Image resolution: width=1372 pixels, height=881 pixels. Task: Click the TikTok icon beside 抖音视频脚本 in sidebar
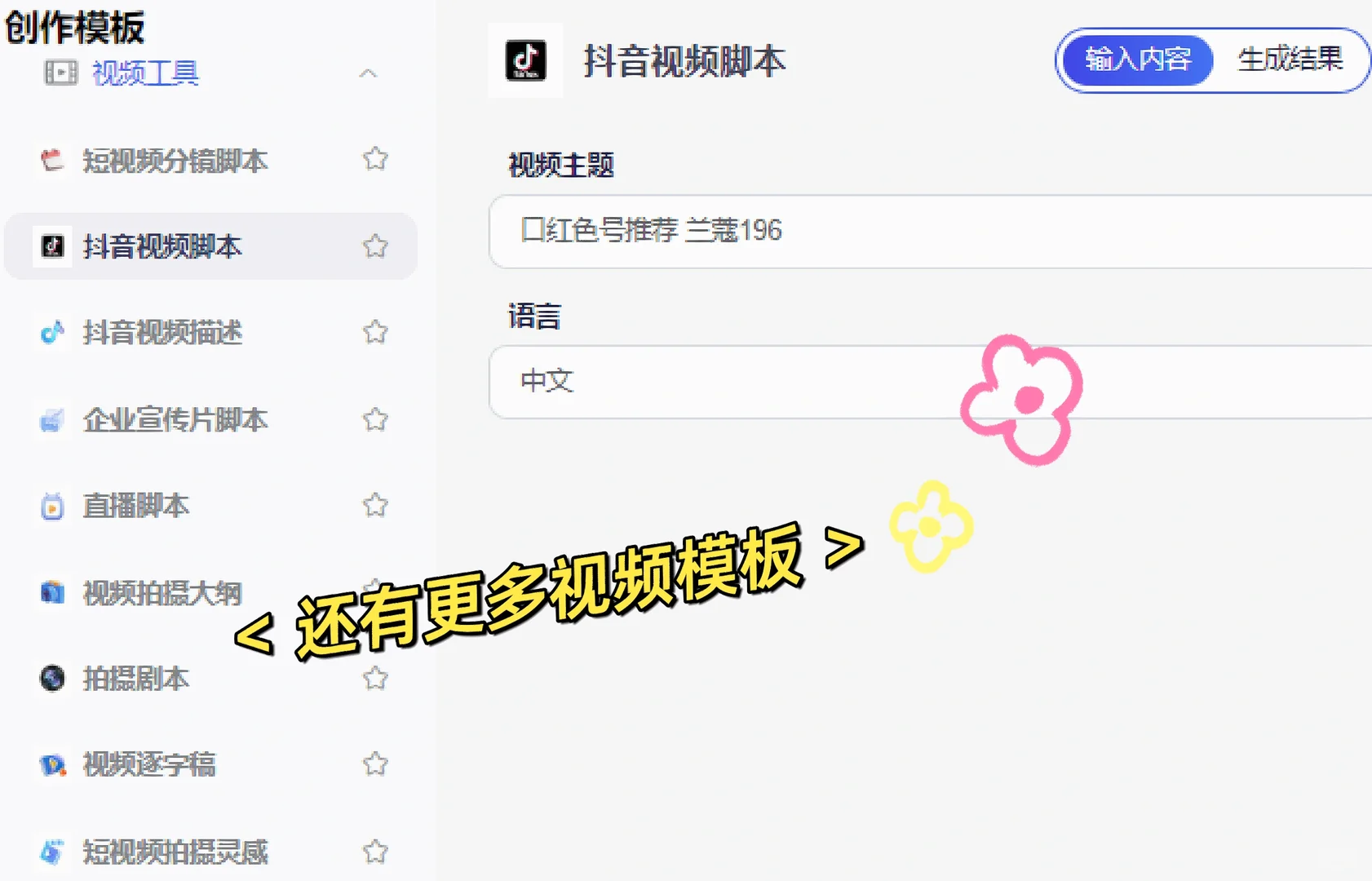click(52, 246)
